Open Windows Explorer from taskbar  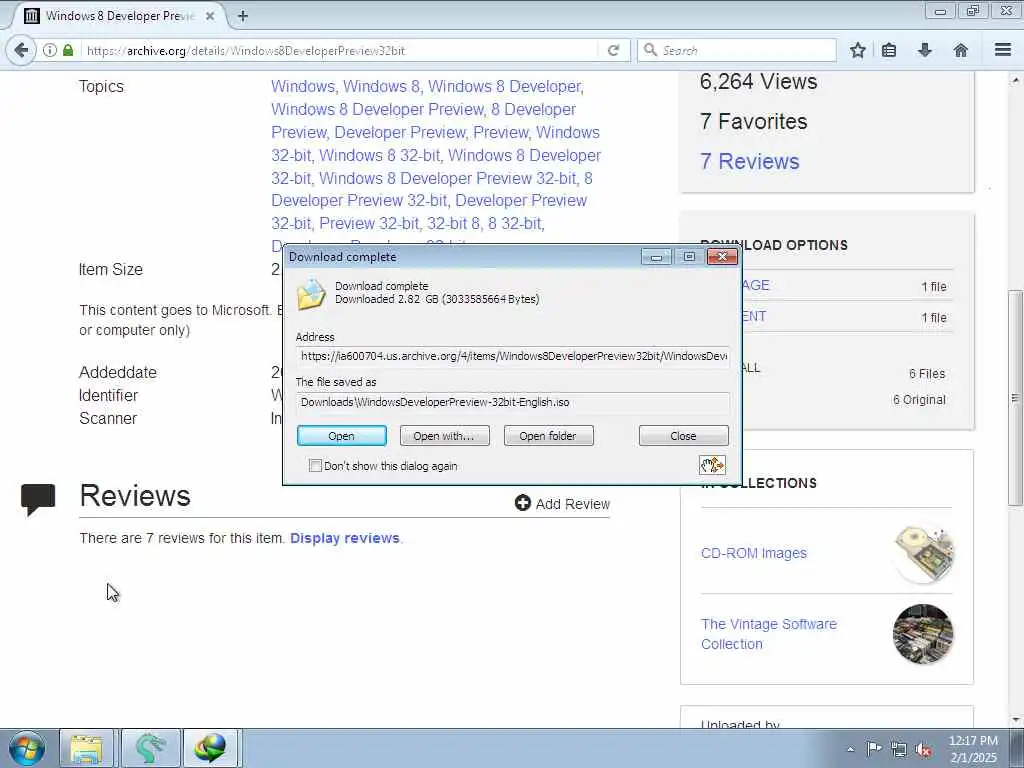pos(86,748)
